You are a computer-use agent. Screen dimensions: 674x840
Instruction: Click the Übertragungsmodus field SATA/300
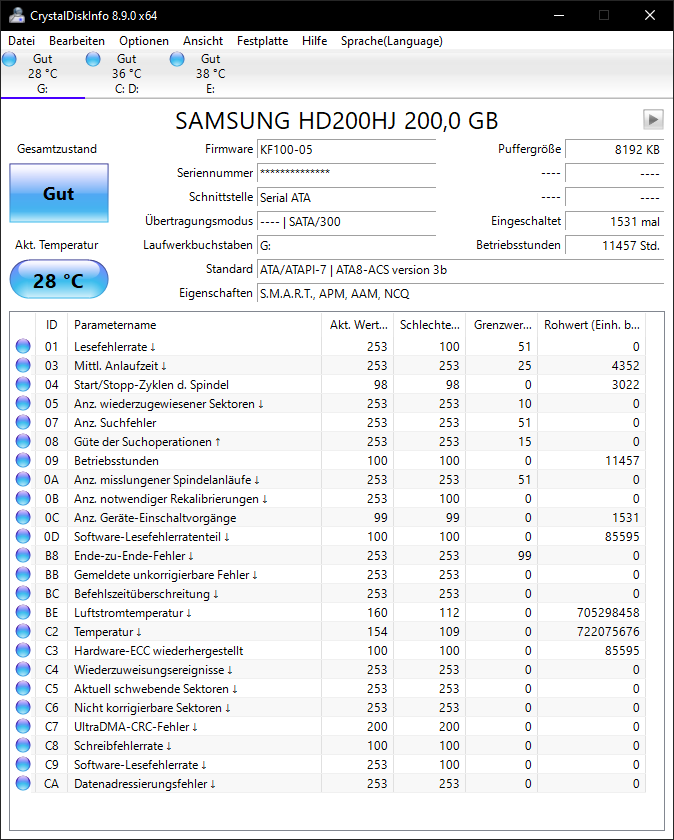[x=346, y=222]
